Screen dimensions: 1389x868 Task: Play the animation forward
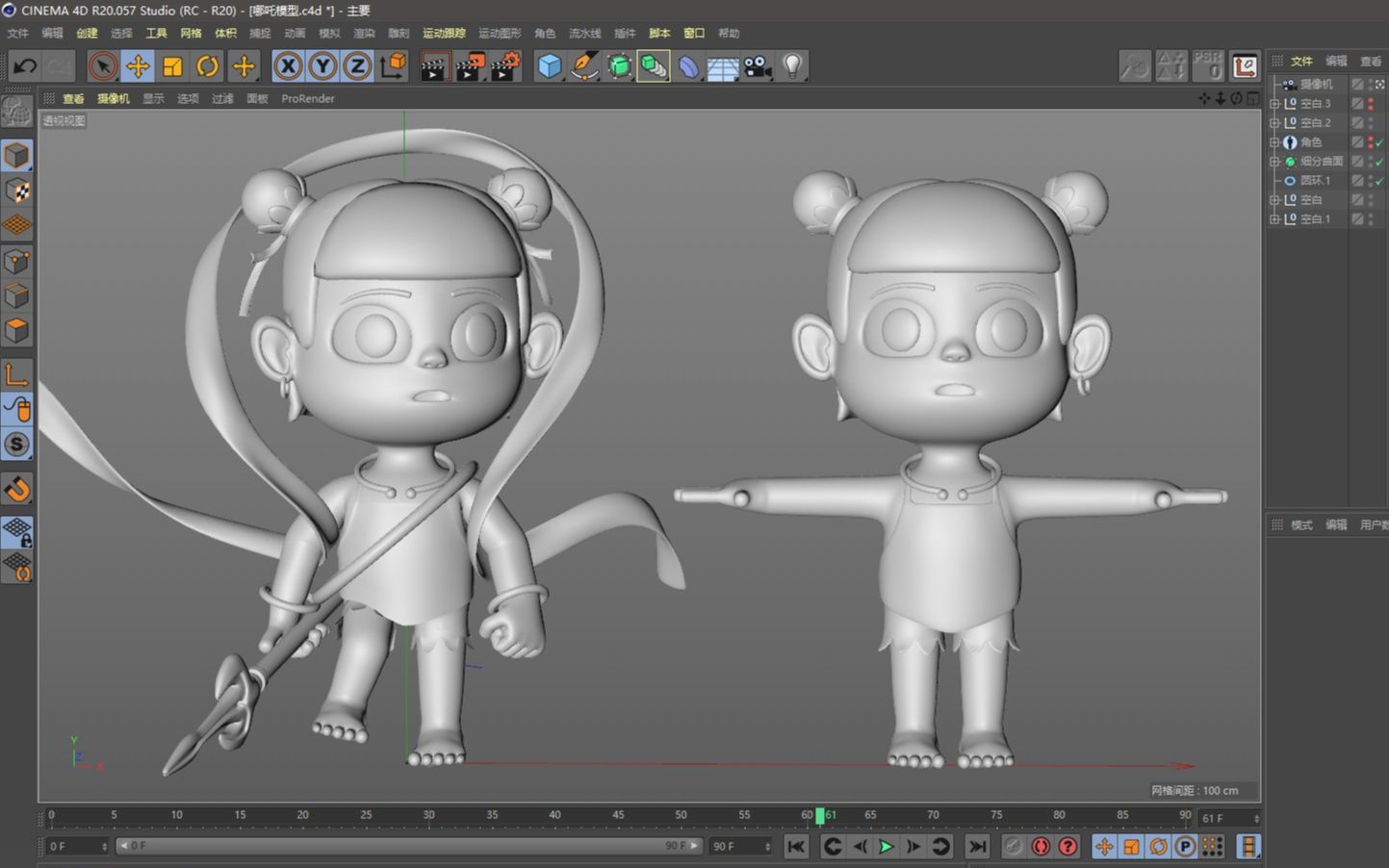coord(886,847)
